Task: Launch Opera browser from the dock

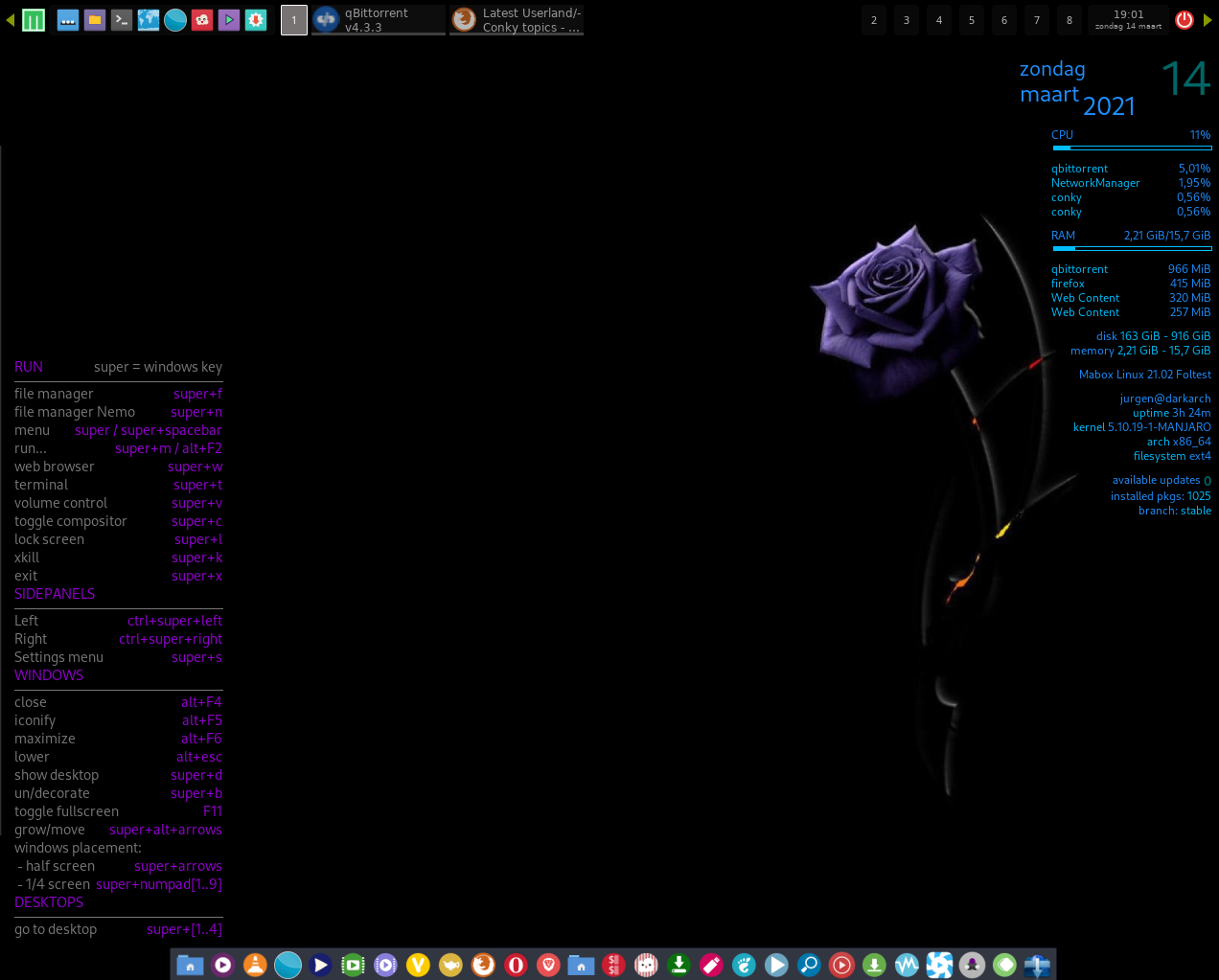Action: tap(516, 965)
